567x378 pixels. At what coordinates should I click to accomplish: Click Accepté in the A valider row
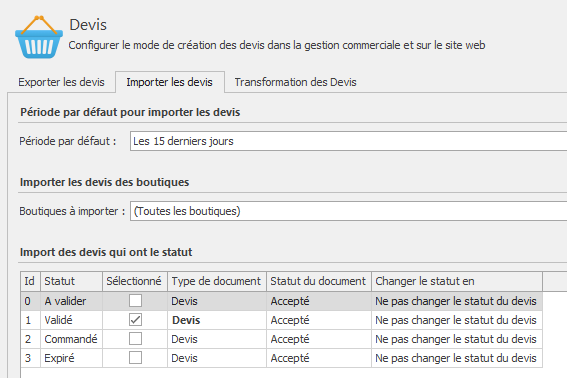pyautogui.click(x=319, y=301)
